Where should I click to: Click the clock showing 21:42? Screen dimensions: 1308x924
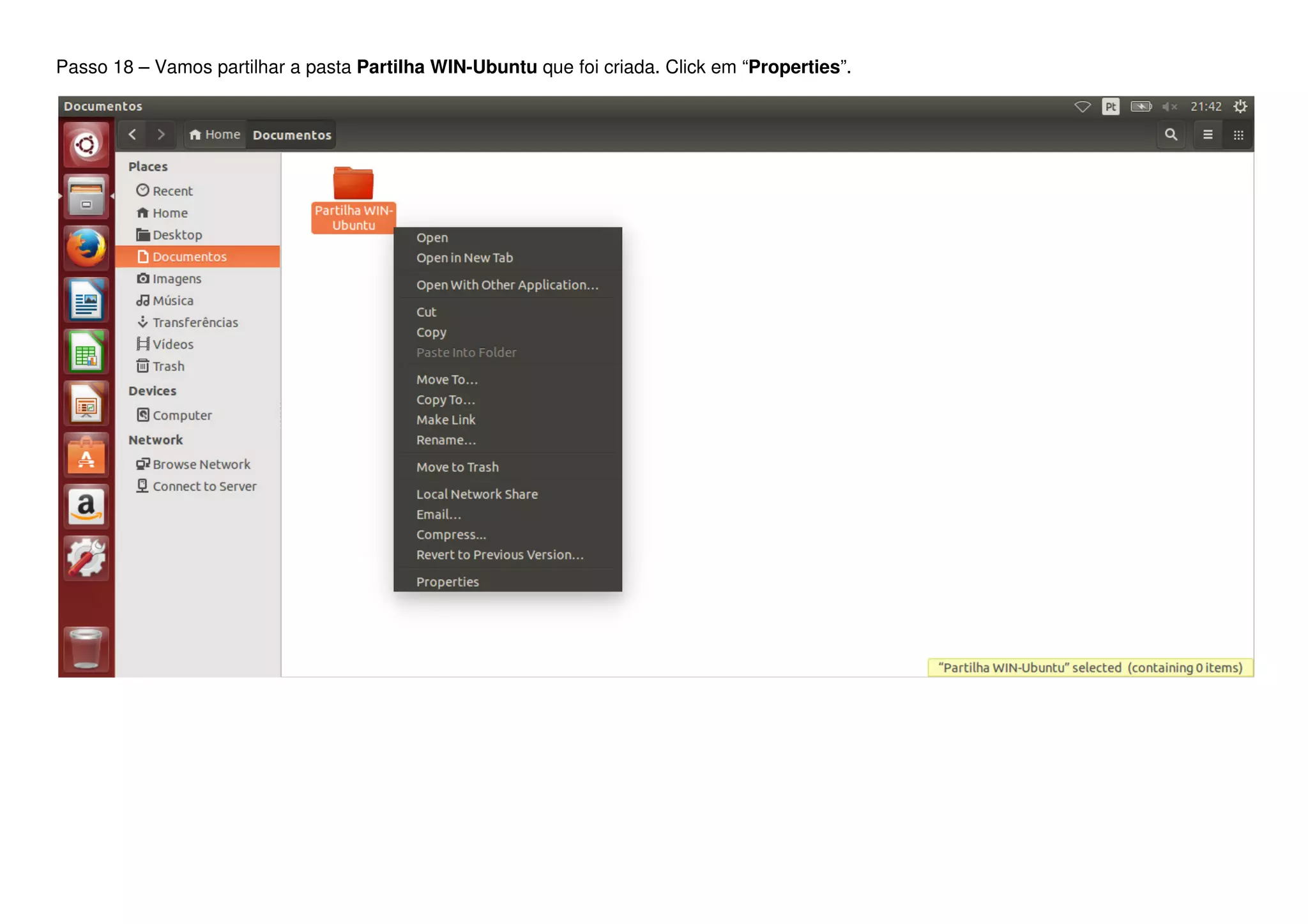[x=1206, y=107]
